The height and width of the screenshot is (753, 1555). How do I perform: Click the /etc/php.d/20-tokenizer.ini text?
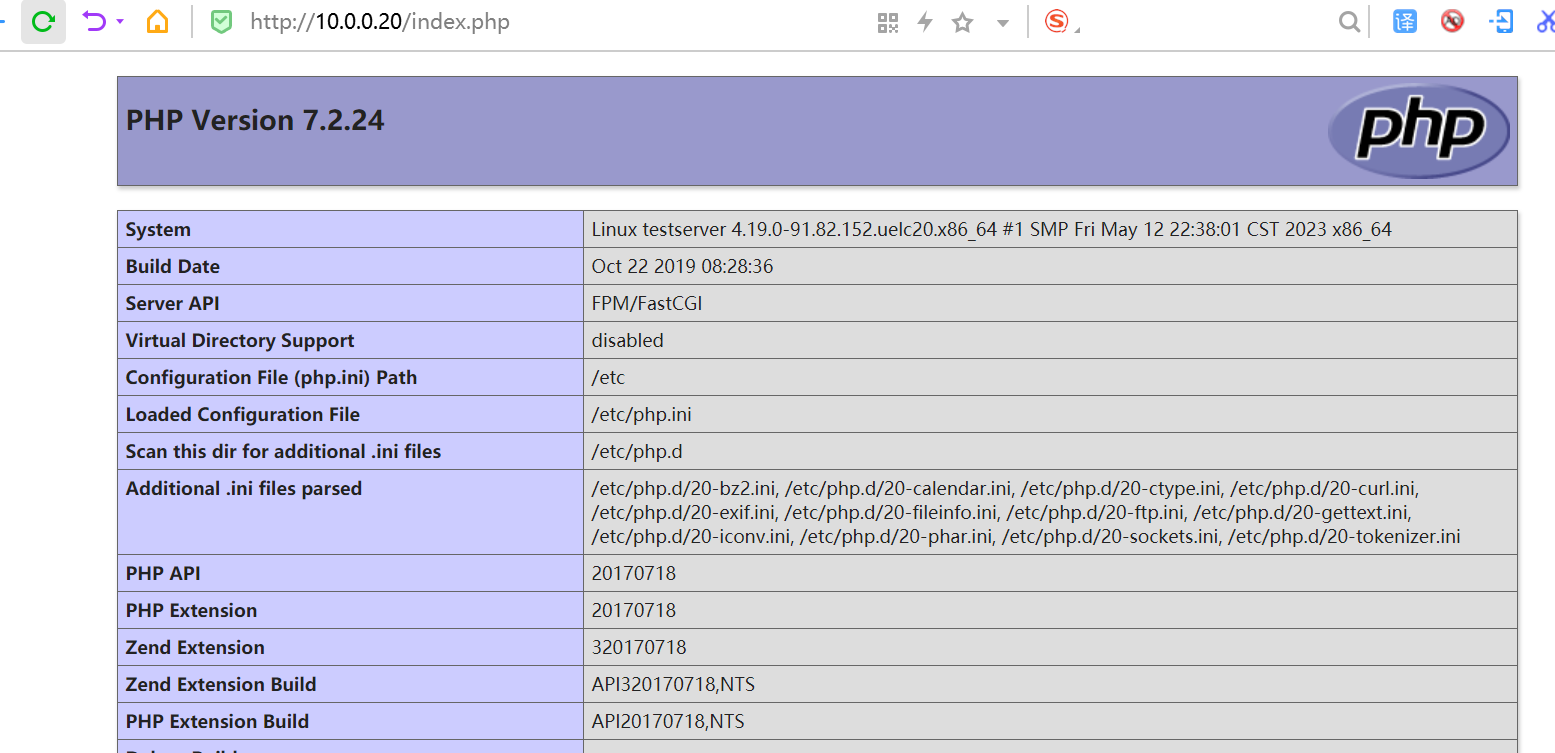click(1344, 537)
